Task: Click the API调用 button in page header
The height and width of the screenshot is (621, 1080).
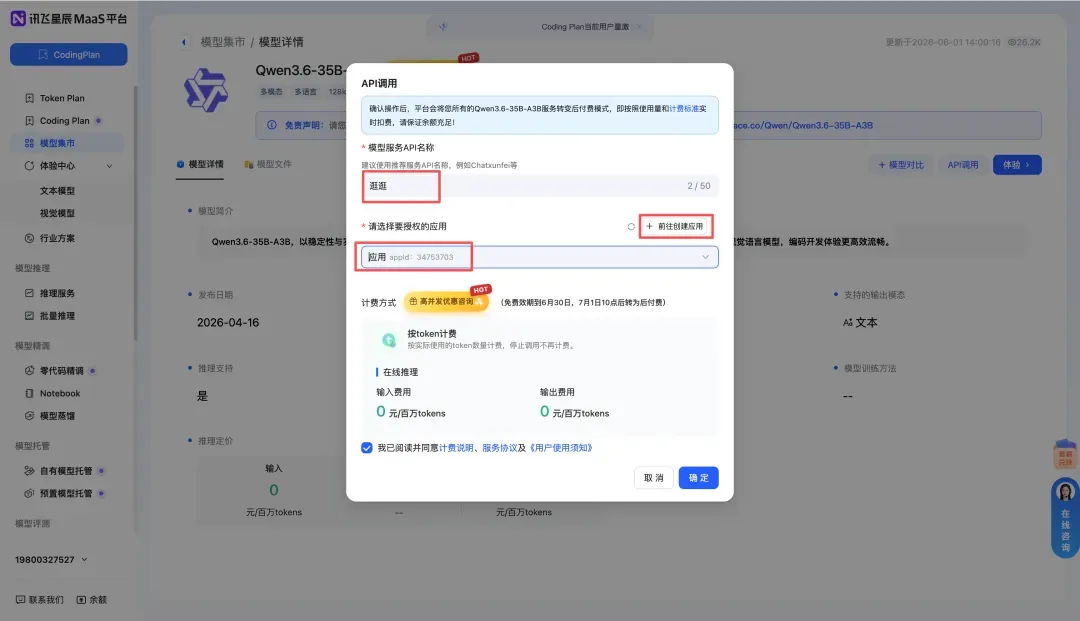Action: pyautogui.click(x=962, y=165)
